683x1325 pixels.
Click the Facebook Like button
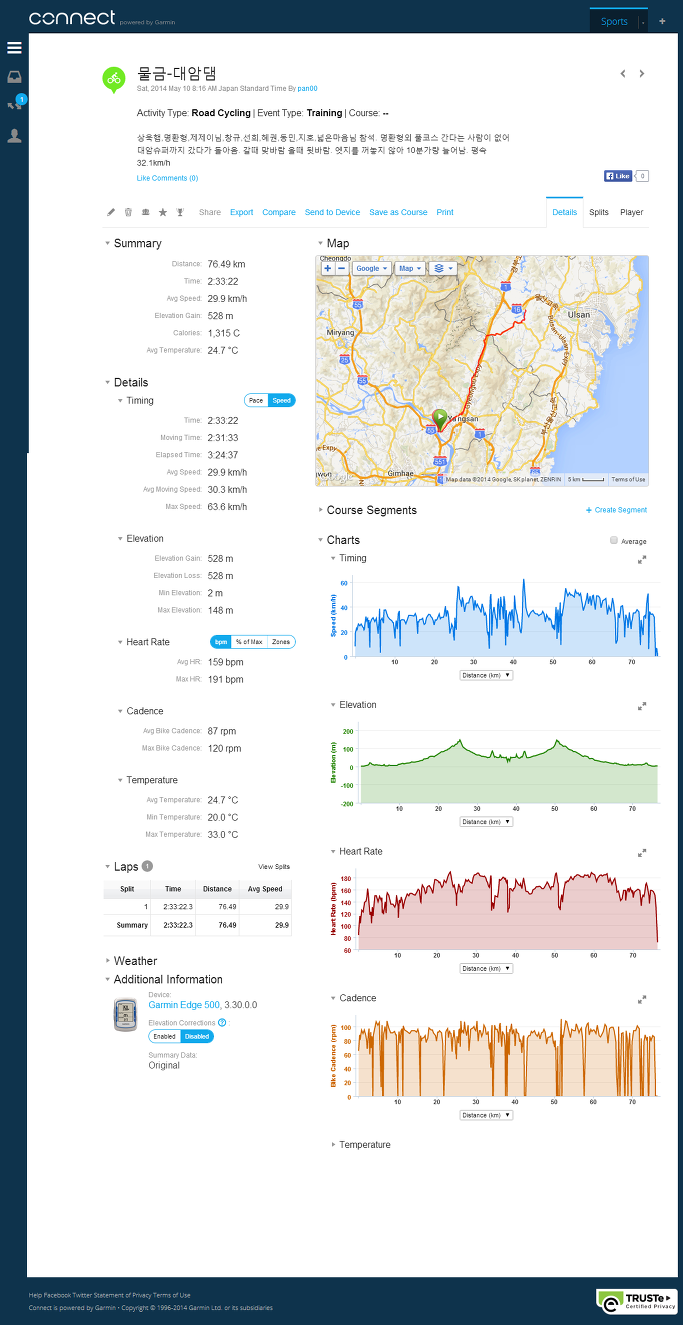(x=617, y=176)
